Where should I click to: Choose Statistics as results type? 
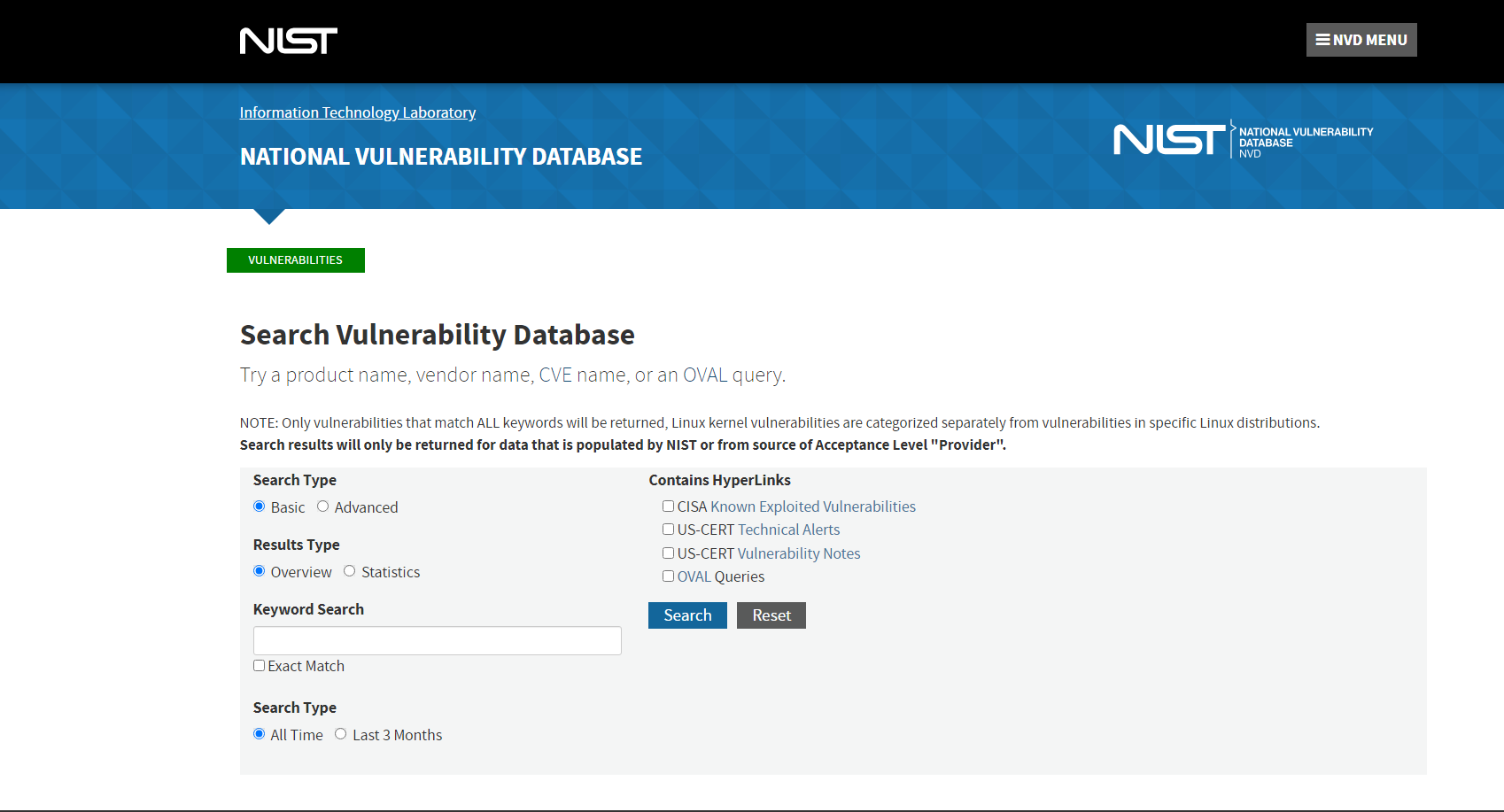[x=350, y=571]
